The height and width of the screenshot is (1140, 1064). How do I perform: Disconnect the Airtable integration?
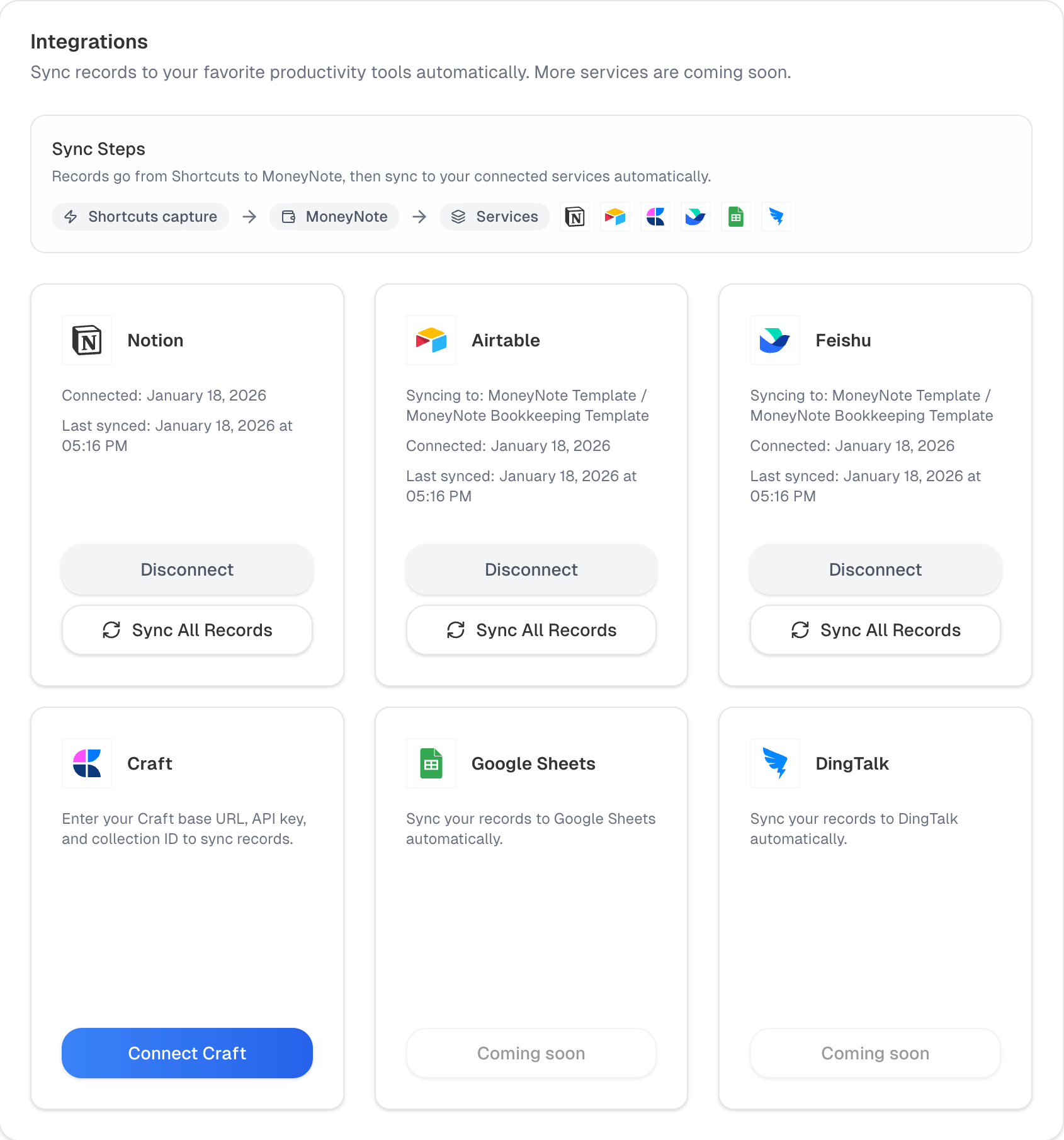coord(531,569)
